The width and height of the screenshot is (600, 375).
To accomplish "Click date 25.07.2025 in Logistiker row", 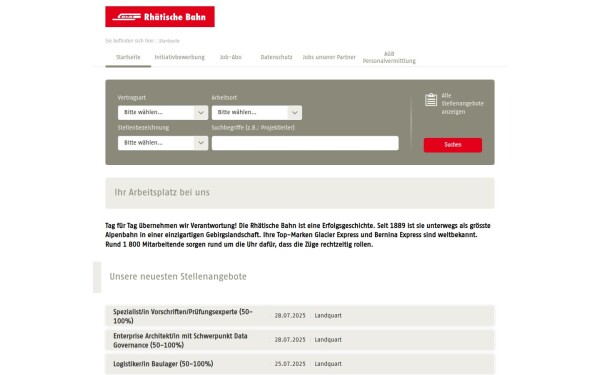I will [x=290, y=364].
